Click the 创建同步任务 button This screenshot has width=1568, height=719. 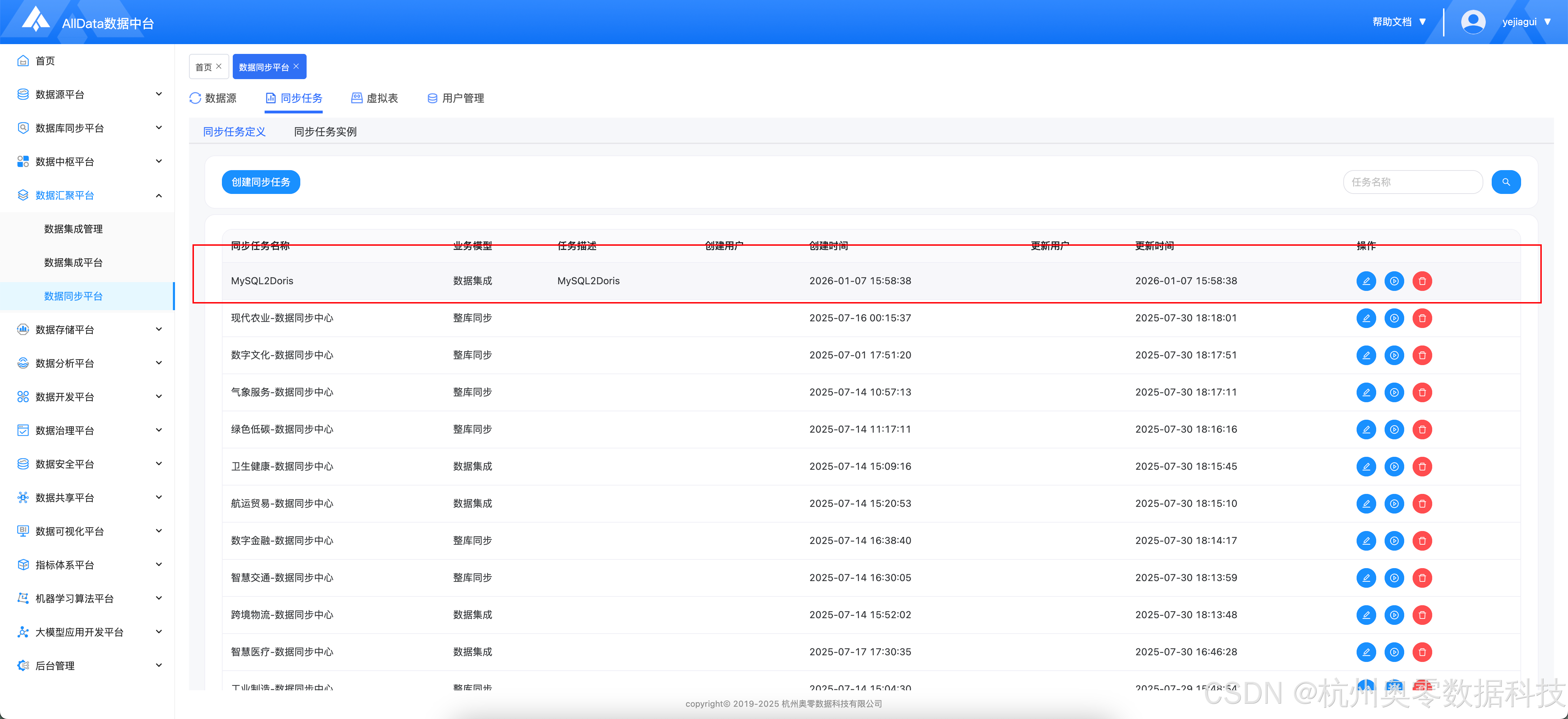coord(260,182)
